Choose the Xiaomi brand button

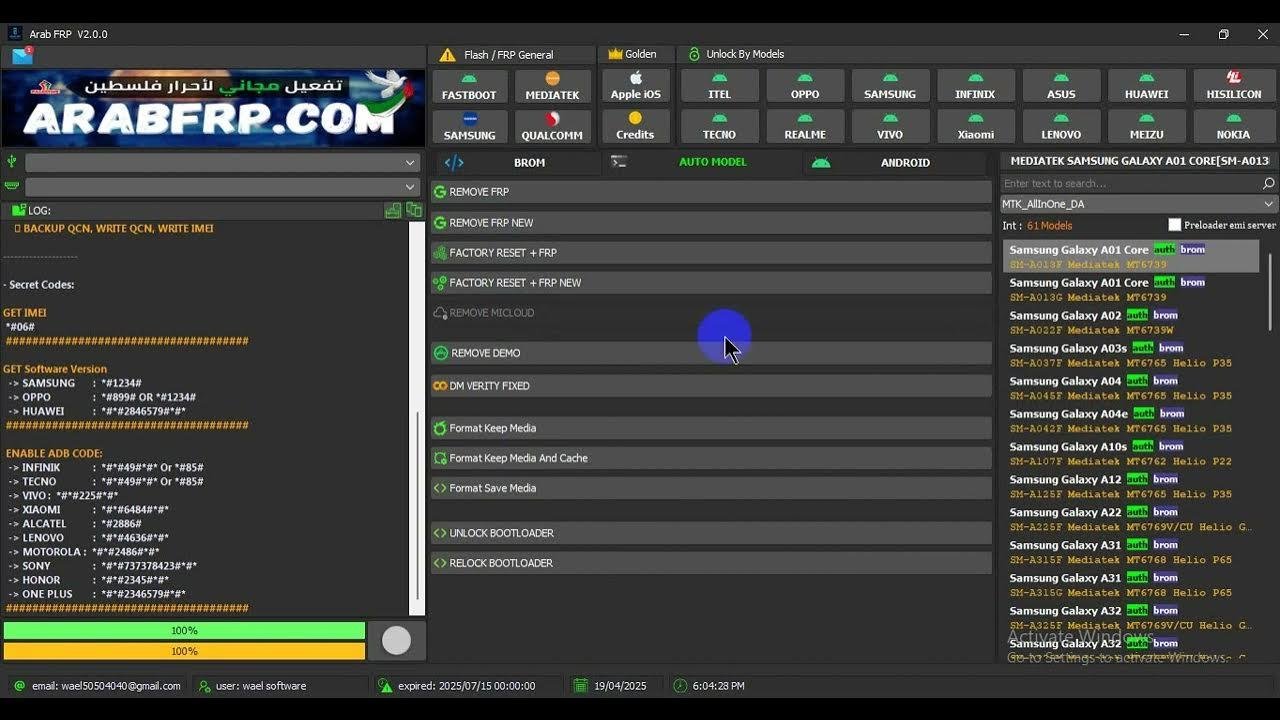click(x=976, y=126)
